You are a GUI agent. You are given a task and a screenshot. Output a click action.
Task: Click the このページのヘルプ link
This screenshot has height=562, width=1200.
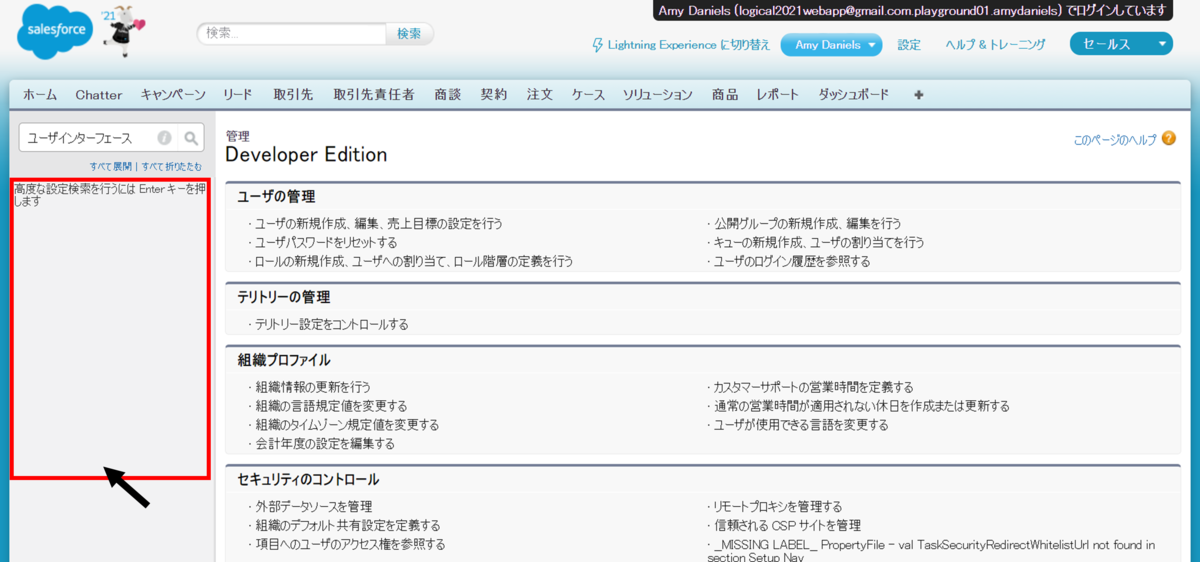(1115, 140)
